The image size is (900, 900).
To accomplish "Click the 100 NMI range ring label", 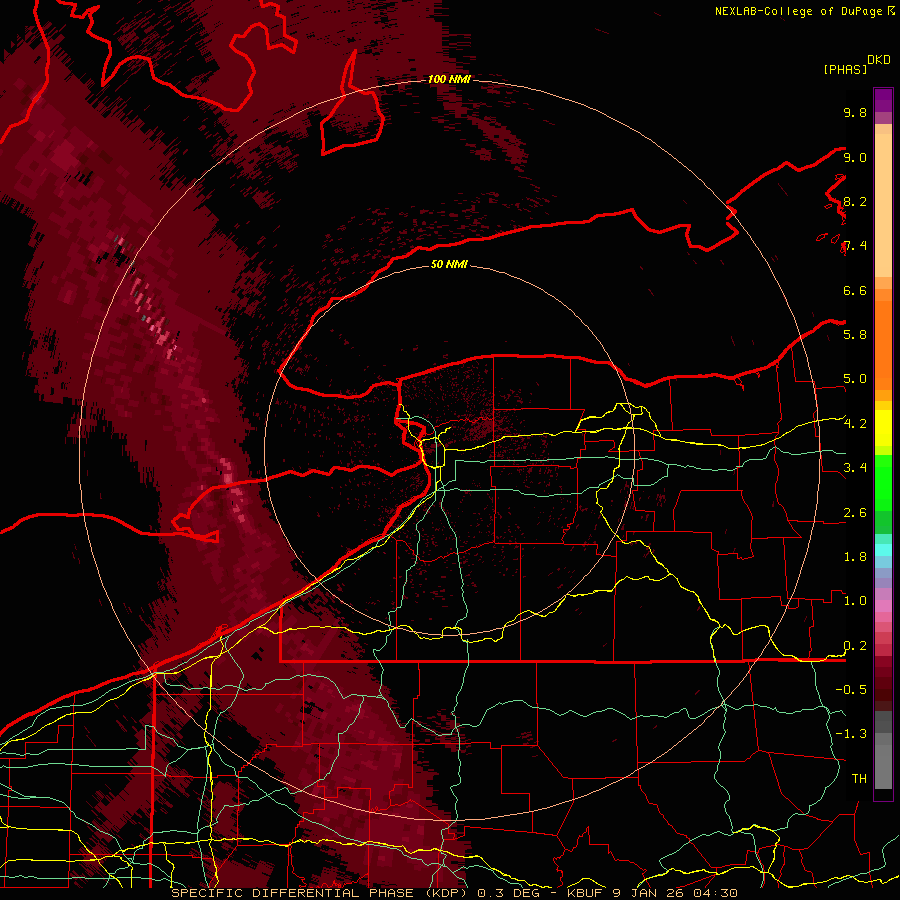I will click(x=449, y=79).
